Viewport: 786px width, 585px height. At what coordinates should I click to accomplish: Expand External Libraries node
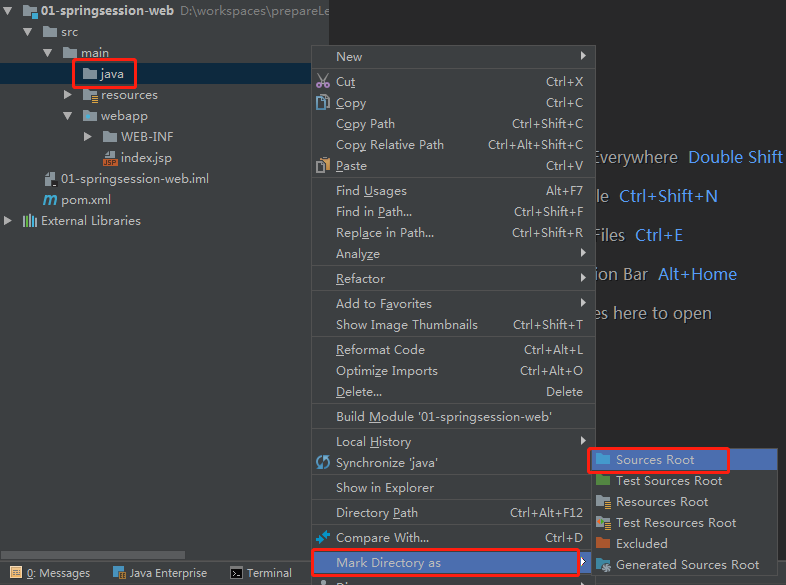[9, 221]
